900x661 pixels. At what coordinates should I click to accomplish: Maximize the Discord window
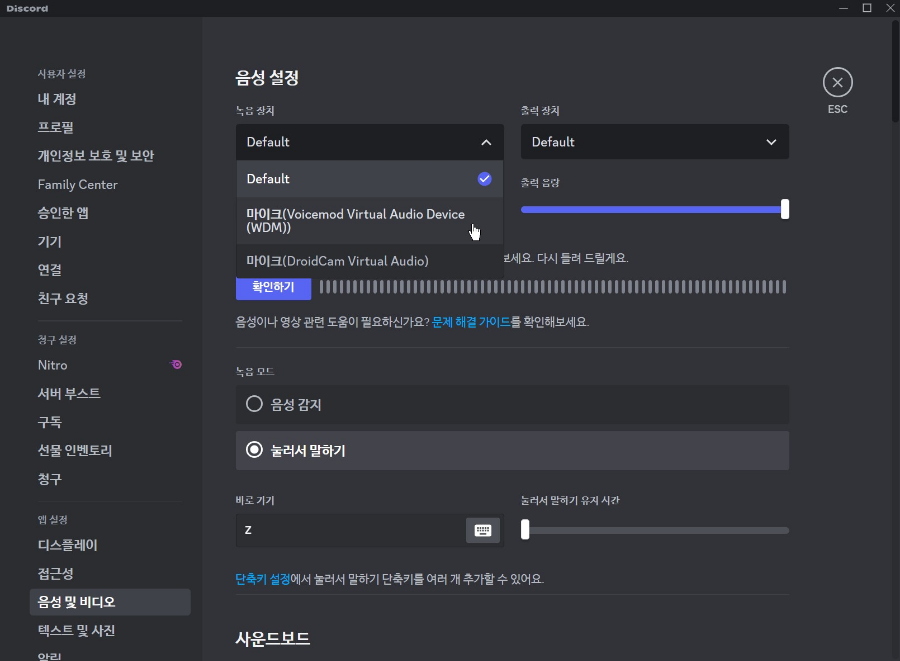pos(867,8)
